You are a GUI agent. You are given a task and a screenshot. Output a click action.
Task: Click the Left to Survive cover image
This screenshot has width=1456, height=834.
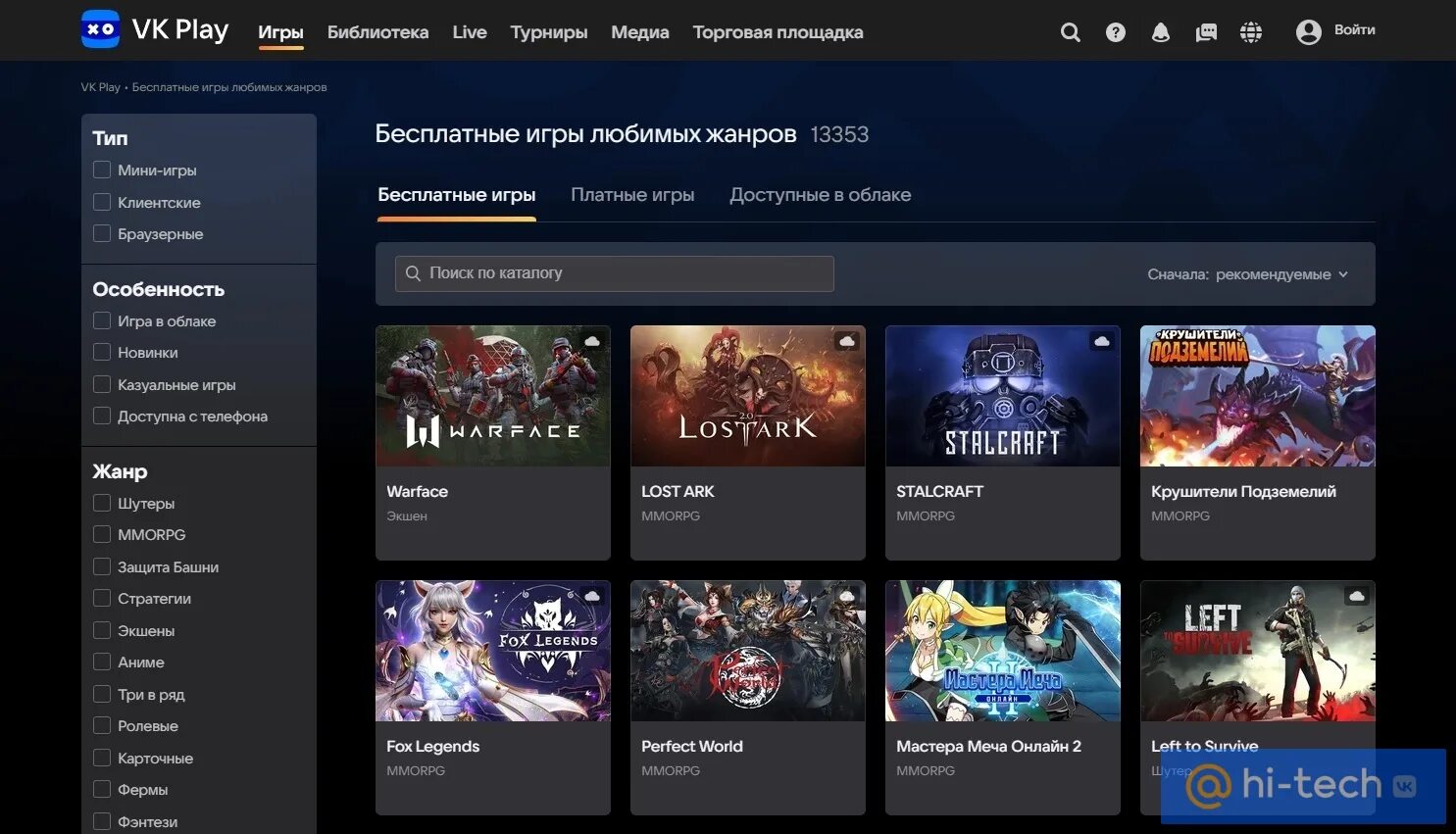pyautogui.click(x=1258, y=651)
